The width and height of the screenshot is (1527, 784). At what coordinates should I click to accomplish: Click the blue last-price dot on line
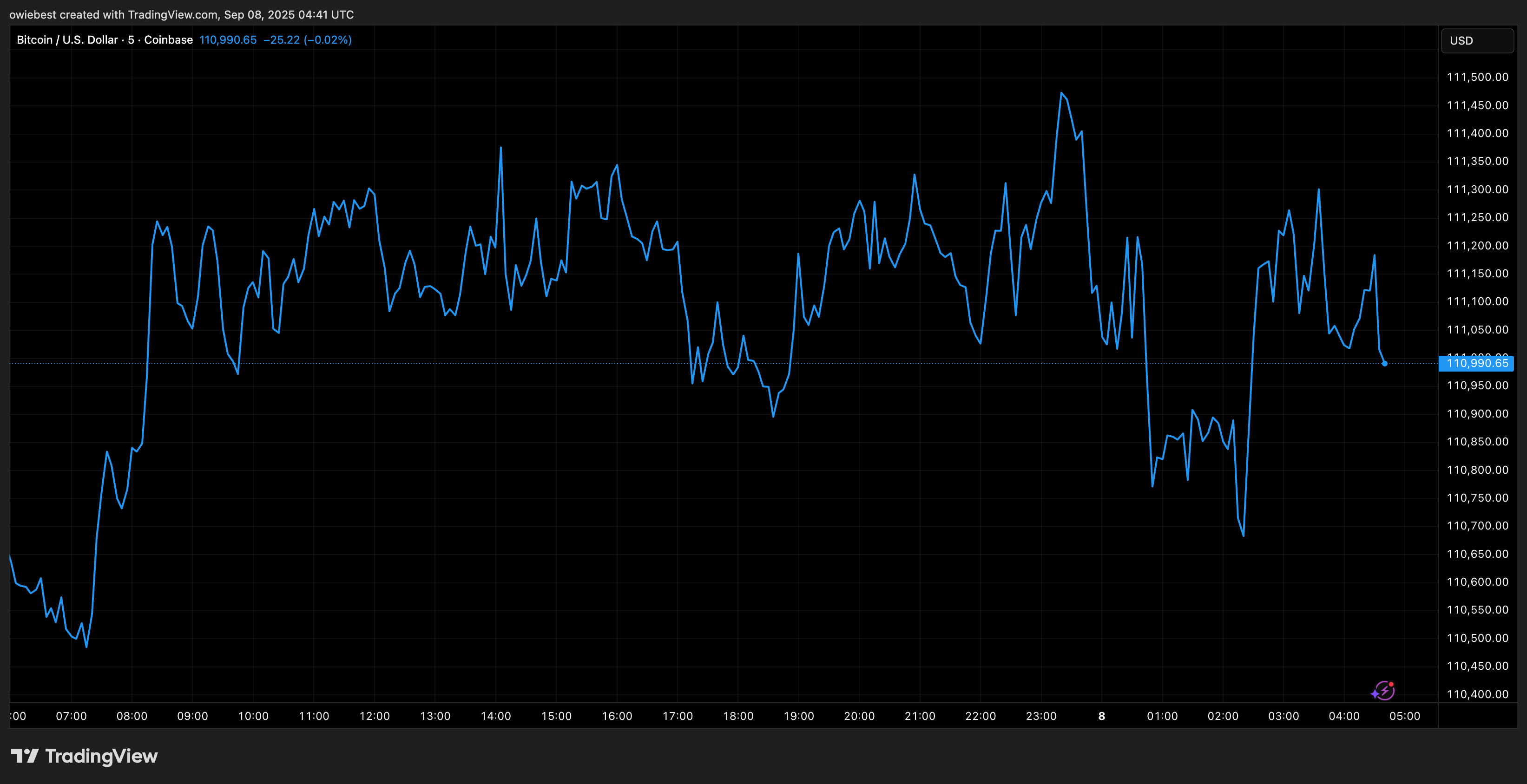pyautogui.click(x=1385, y=363)
